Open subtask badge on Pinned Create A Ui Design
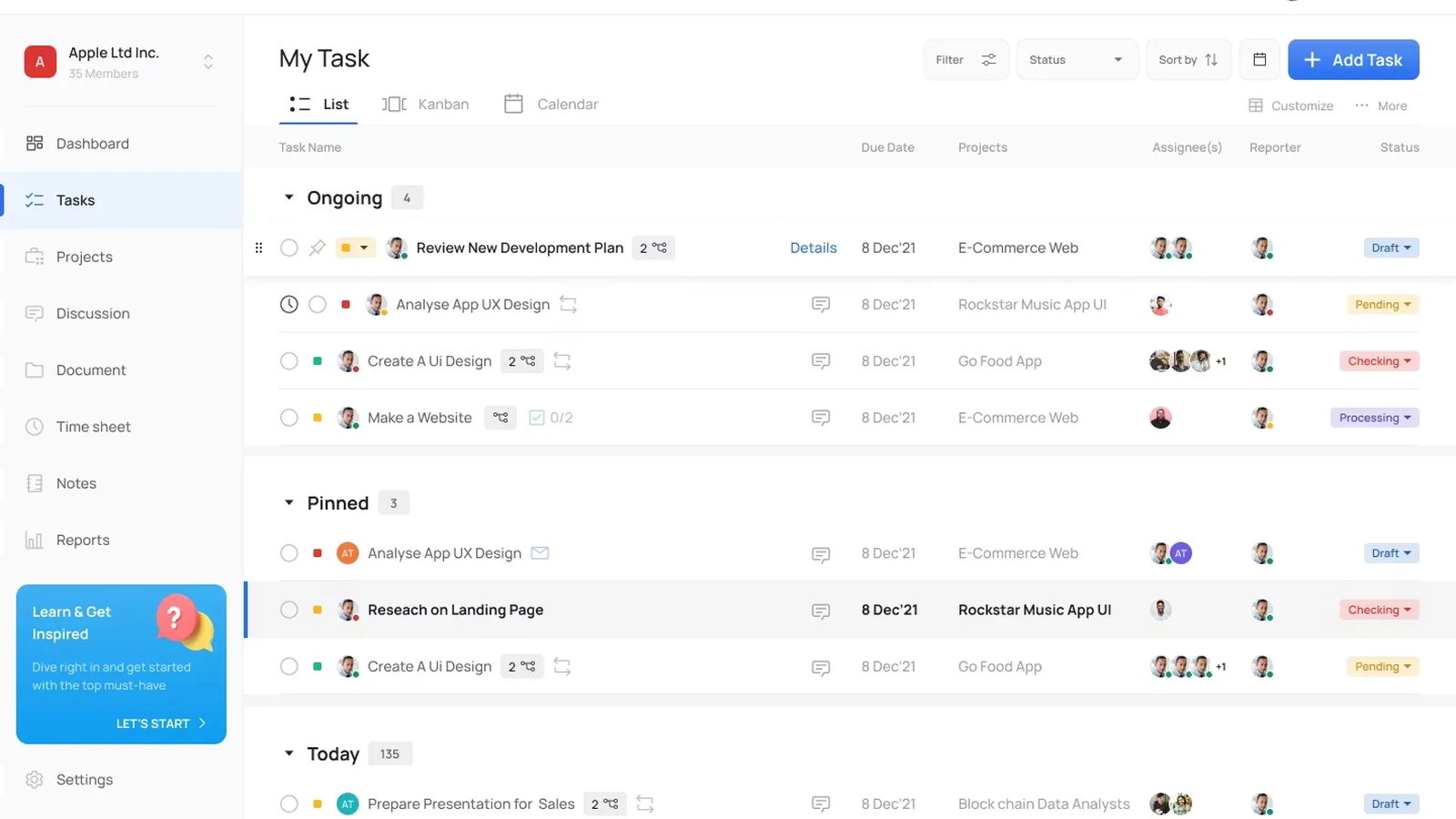1456x819 pixels. [x=521, y=667]
